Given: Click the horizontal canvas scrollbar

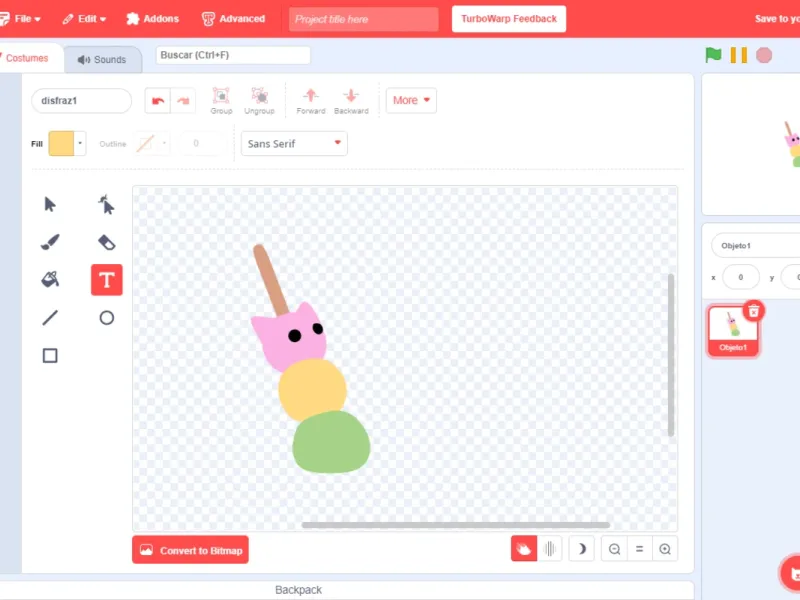Looking at the screenshot, I should pos(456,524).
